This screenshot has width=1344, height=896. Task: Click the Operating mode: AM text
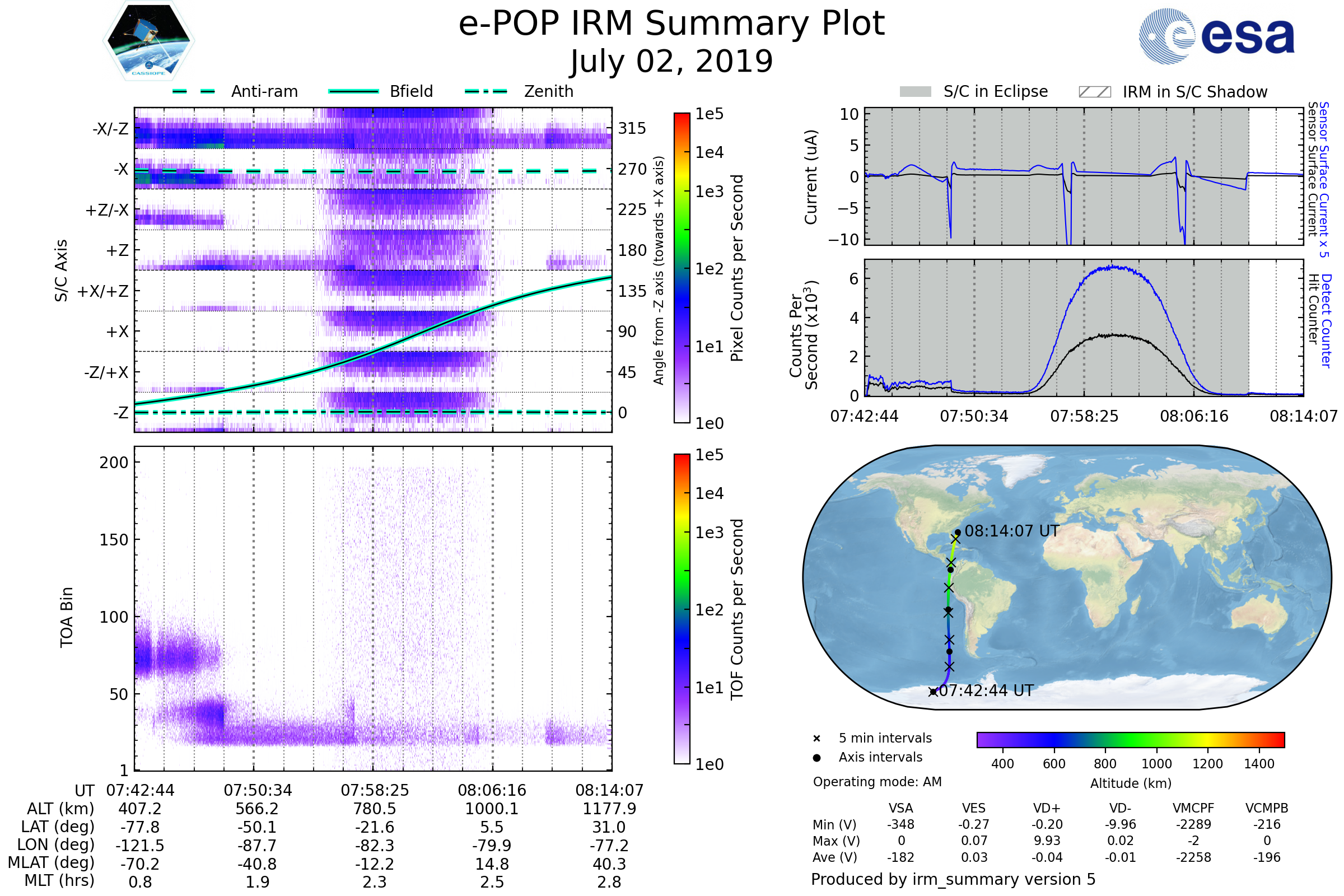click(x=877, y=782)
